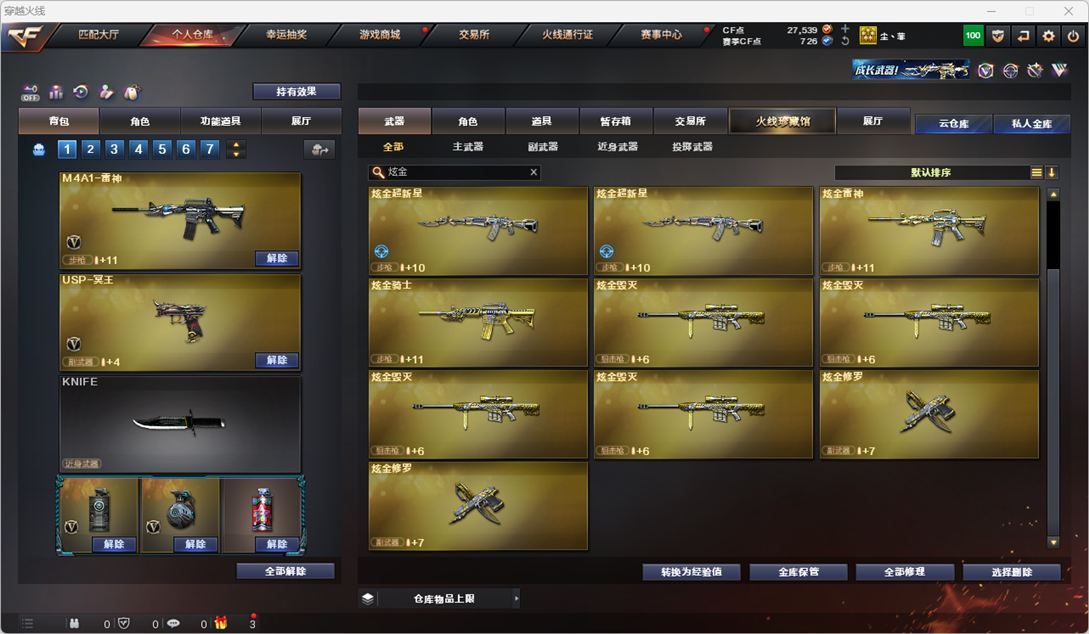
Task: Switch to backpack slot number 7
Action: click(209, 149)
